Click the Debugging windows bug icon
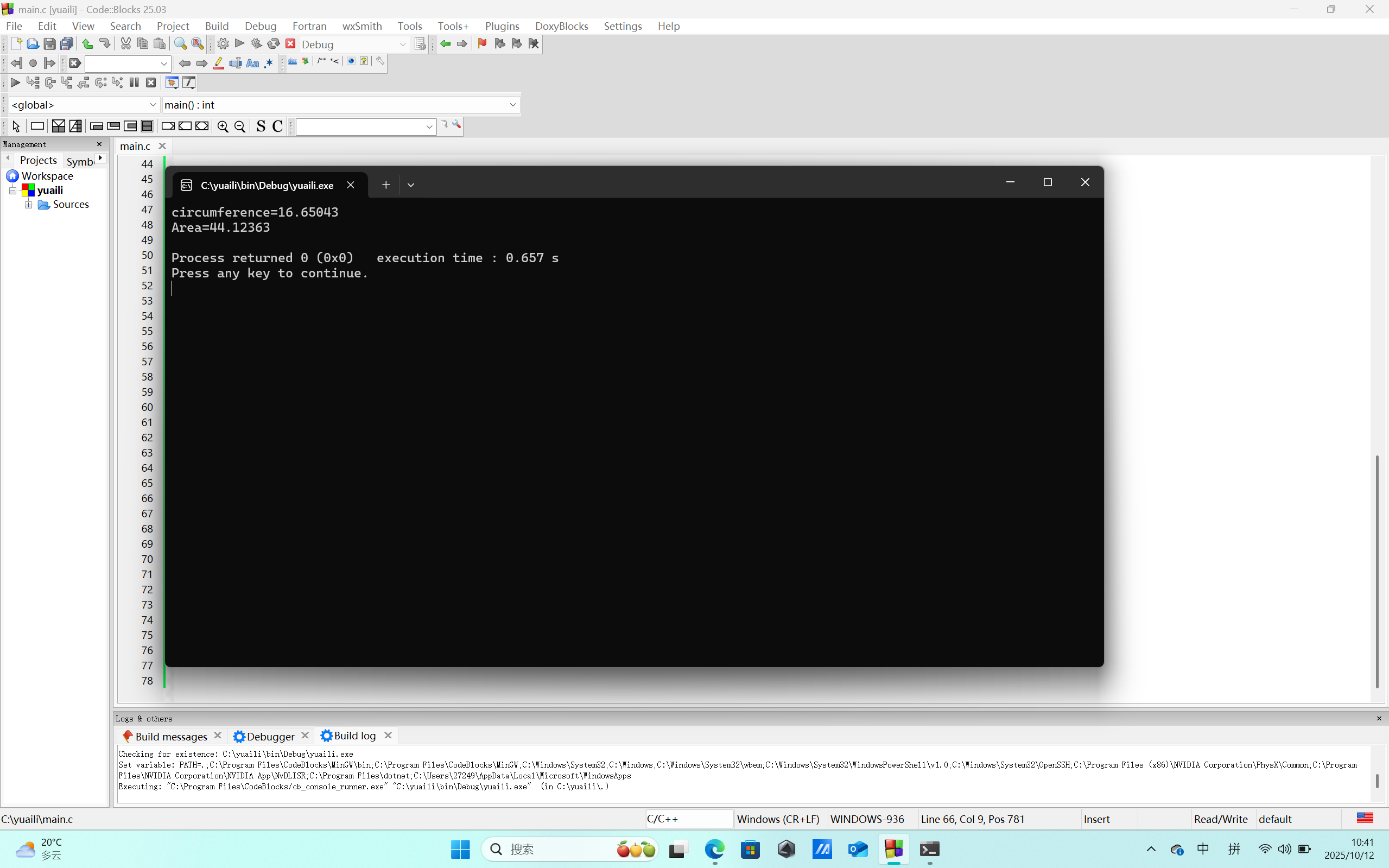The image size is (1389, 868). pyautogui.click(x=172, y=83)
